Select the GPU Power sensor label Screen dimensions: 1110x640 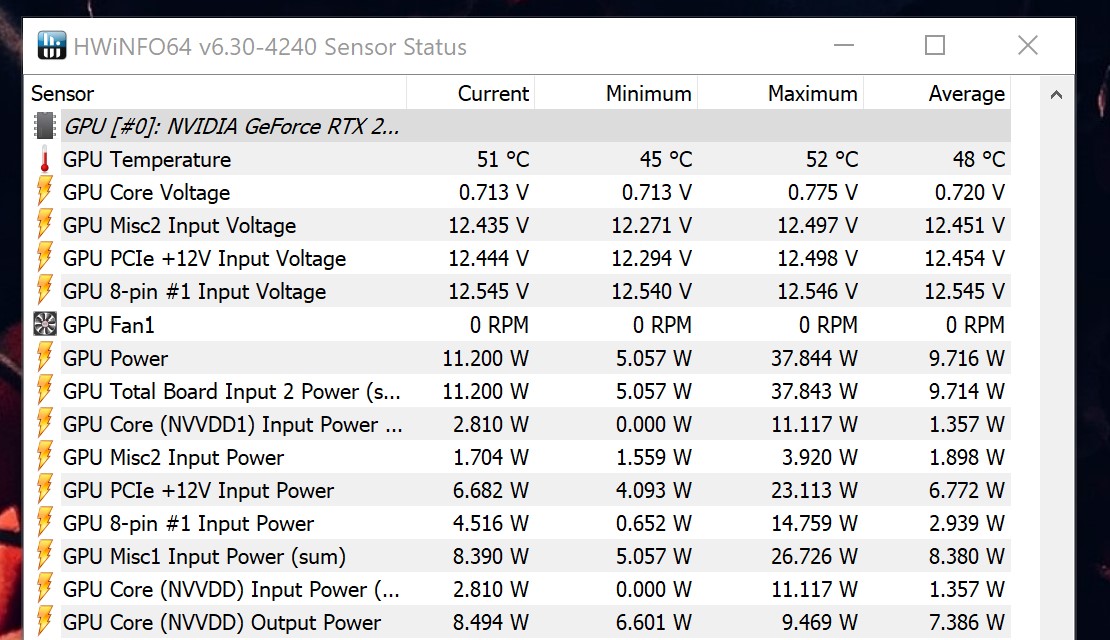(x=115, y=358)
